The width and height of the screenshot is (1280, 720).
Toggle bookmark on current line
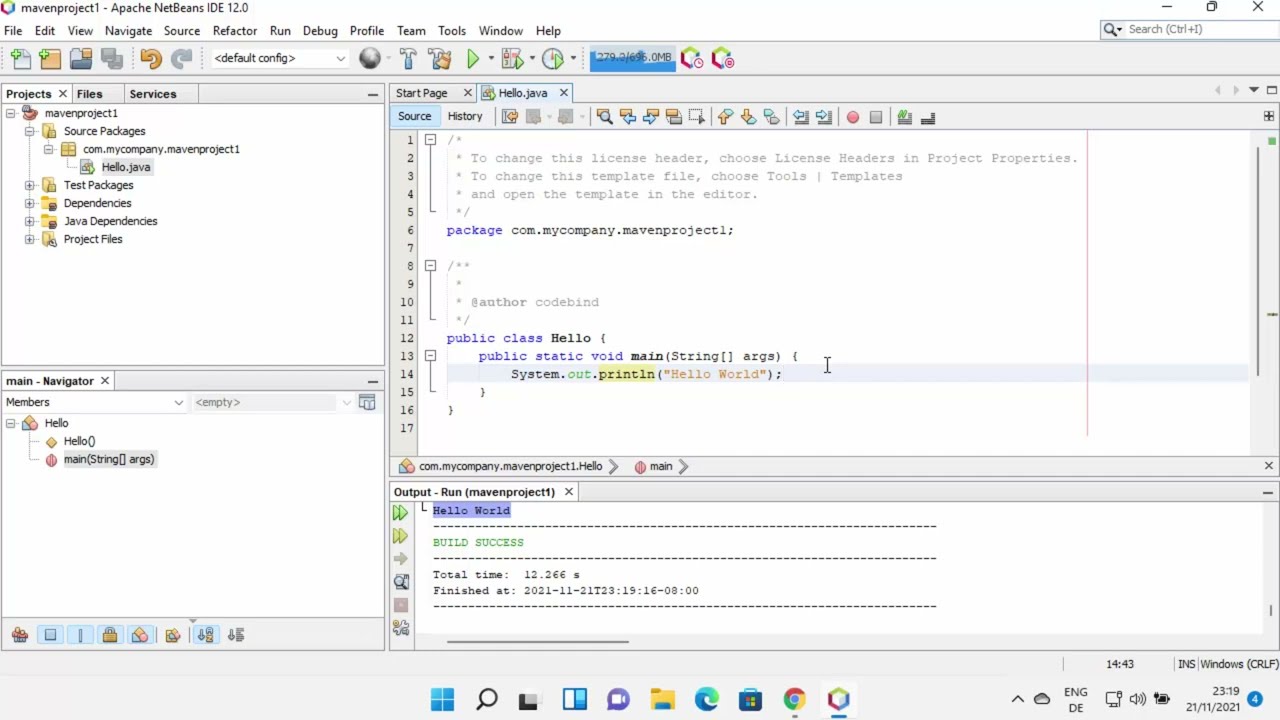[x=771, y=117]
